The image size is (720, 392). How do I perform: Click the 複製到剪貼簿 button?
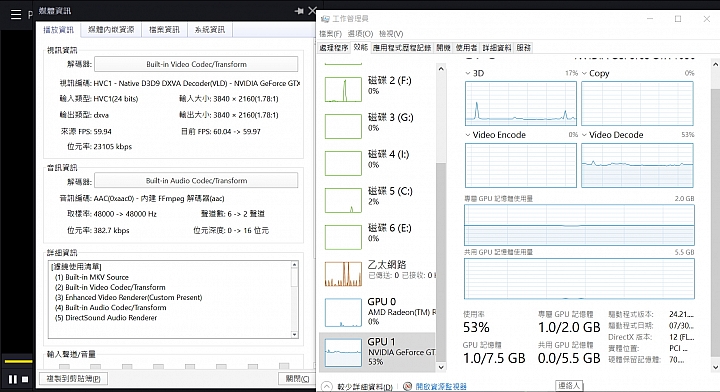click(73, 379)
